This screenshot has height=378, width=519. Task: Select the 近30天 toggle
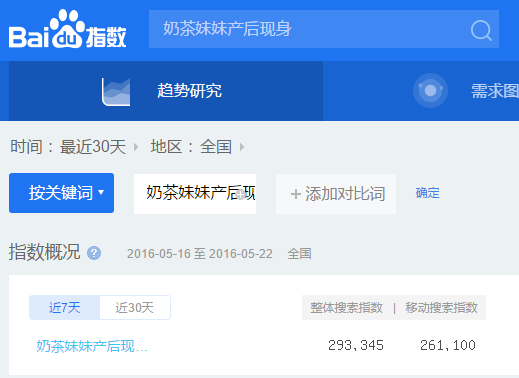tap(135, 307)
